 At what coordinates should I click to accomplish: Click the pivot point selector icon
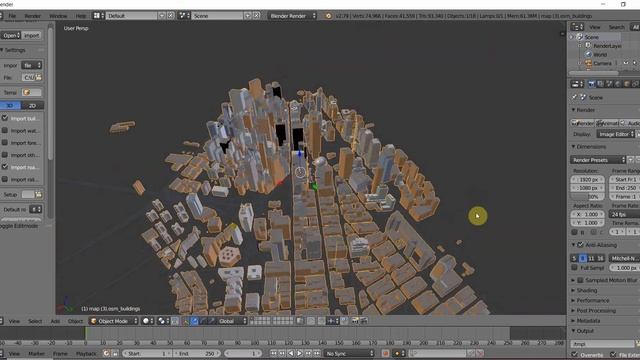point(163,321)
